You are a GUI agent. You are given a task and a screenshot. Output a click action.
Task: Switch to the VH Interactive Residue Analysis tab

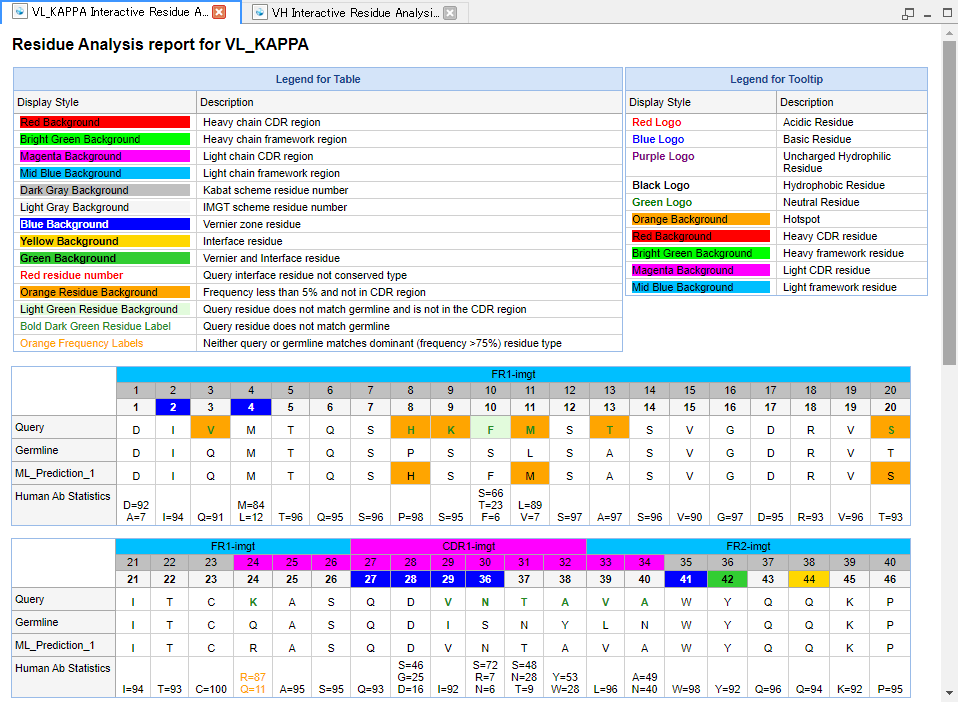pos(354,13)
